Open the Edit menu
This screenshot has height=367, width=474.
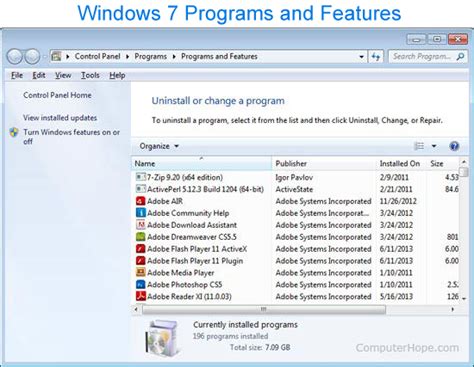(39, 75)
